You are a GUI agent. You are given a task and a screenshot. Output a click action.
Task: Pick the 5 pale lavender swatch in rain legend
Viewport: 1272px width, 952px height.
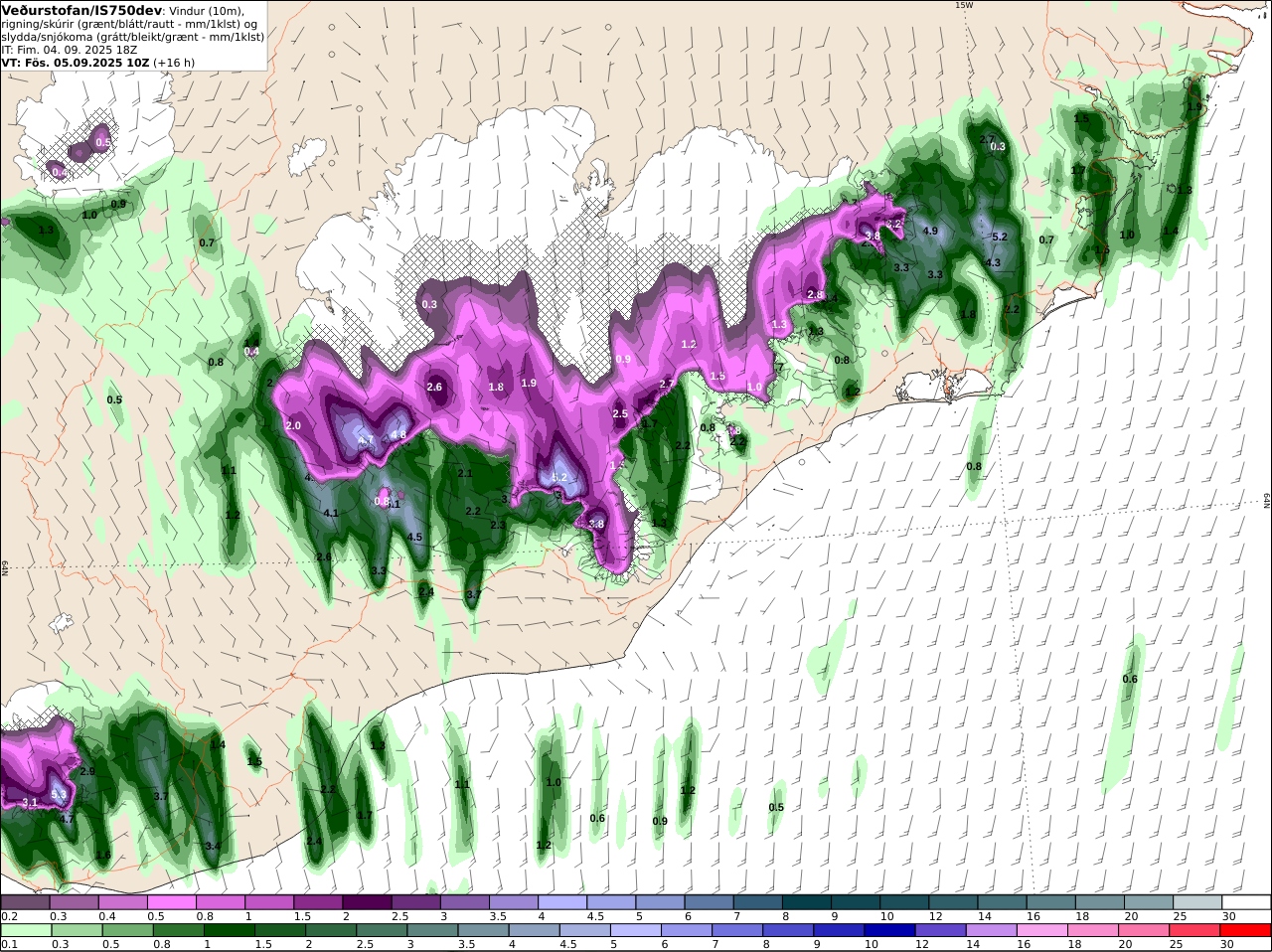coord(636,930)
